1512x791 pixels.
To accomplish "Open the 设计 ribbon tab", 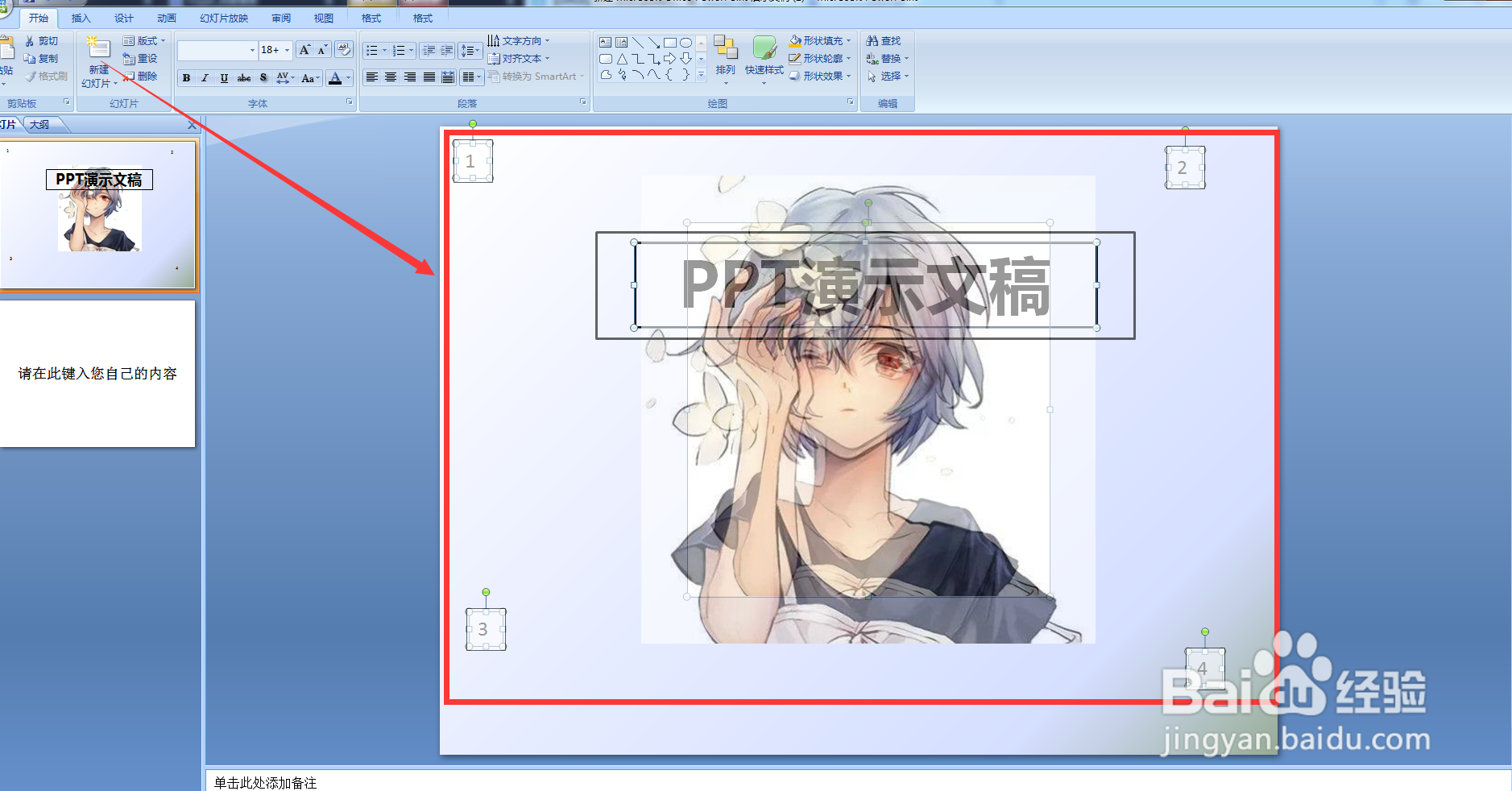I will tap(123, 18).
